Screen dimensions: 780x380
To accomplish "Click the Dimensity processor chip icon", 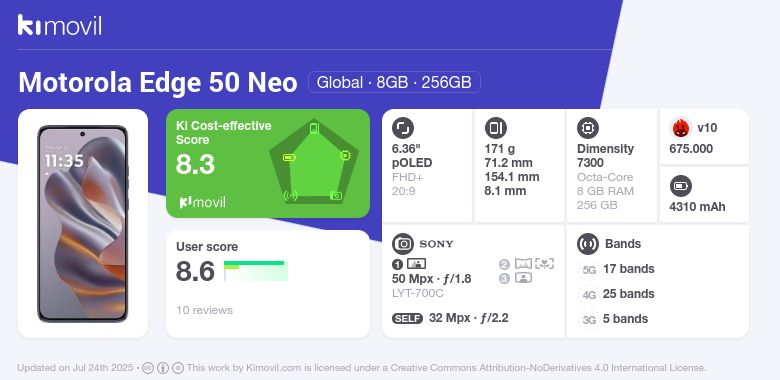I will point(588,128).
